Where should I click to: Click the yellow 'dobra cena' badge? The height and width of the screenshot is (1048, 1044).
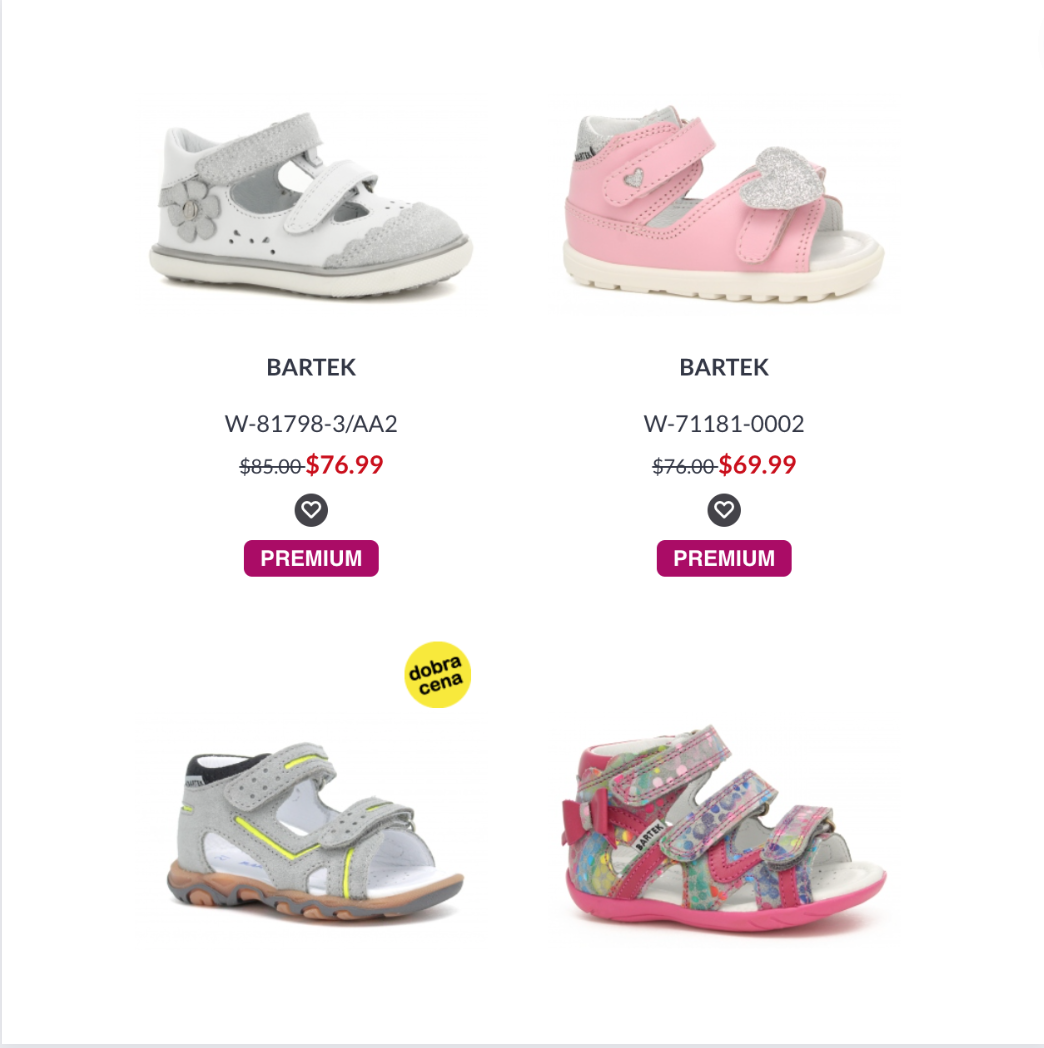437,674
